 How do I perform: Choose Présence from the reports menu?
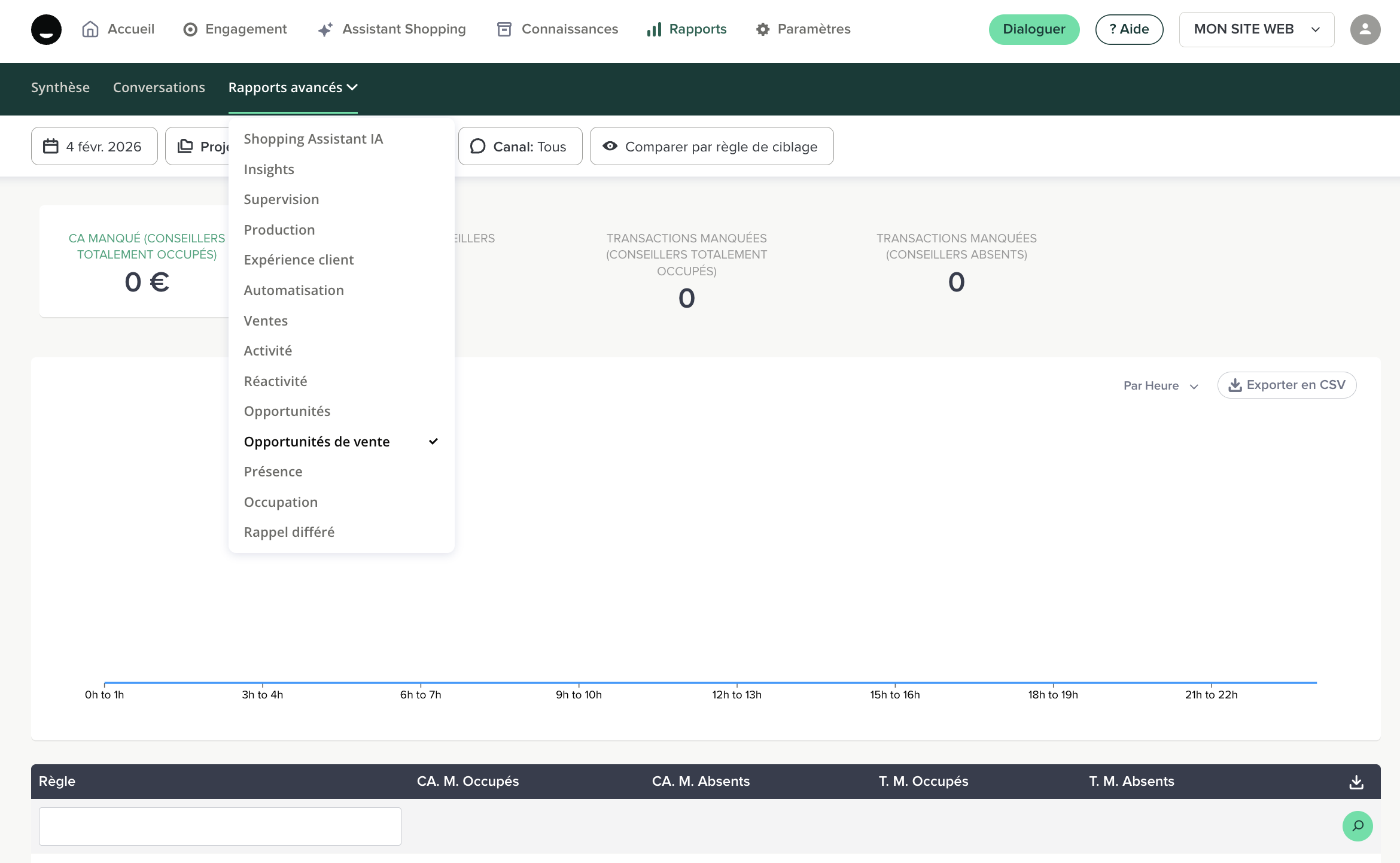273,472
